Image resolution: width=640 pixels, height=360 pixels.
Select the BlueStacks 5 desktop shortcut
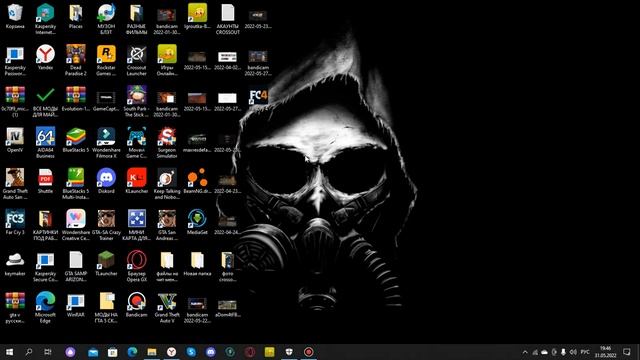(x=76, y=140)
